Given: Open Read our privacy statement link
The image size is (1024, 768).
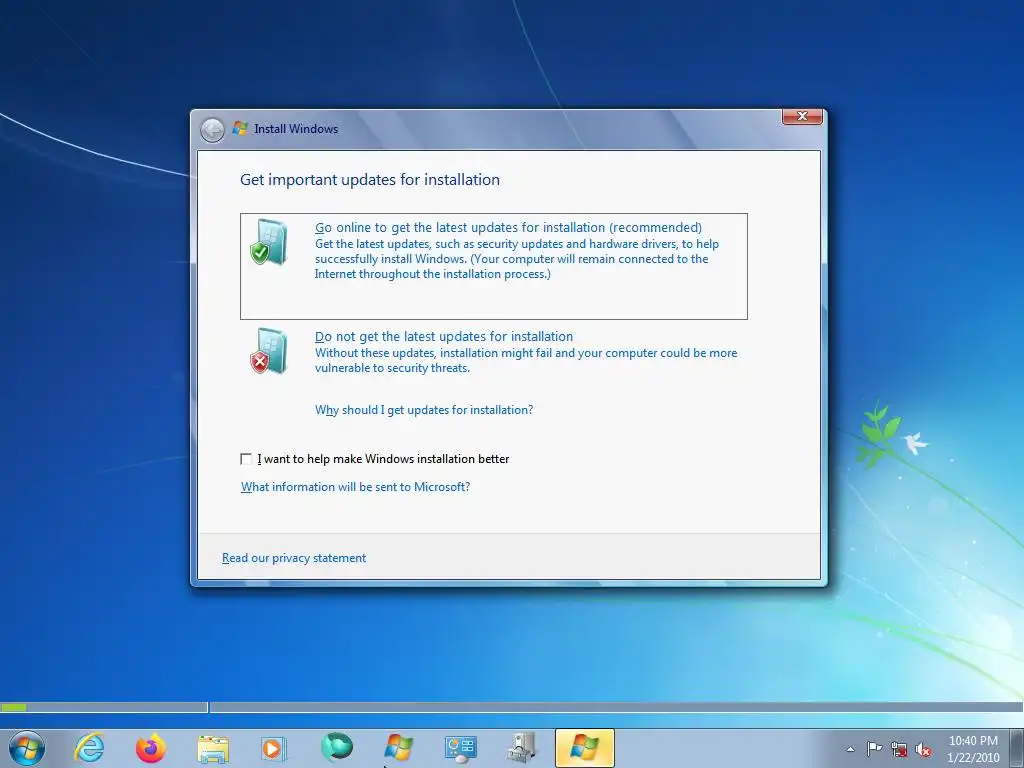Looking at the screenshot, I should click(294, 558).
